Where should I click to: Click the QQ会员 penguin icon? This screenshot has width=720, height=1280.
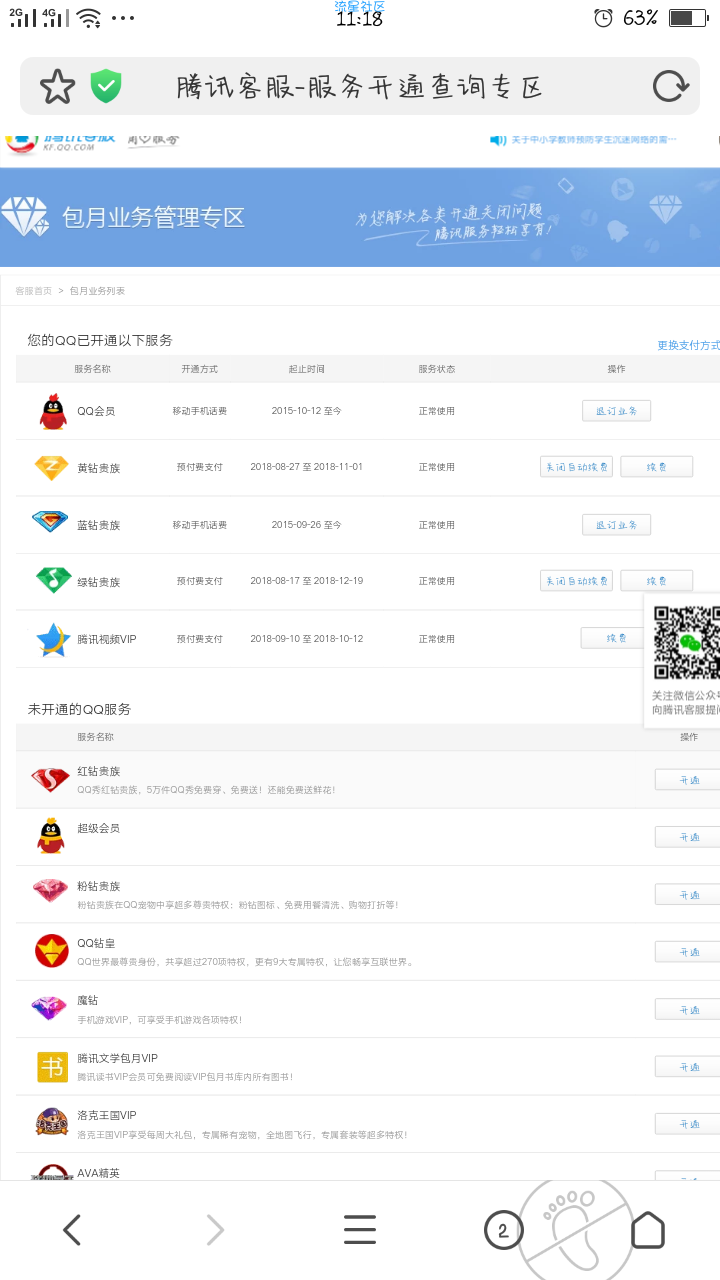click(x=52, y=411)
